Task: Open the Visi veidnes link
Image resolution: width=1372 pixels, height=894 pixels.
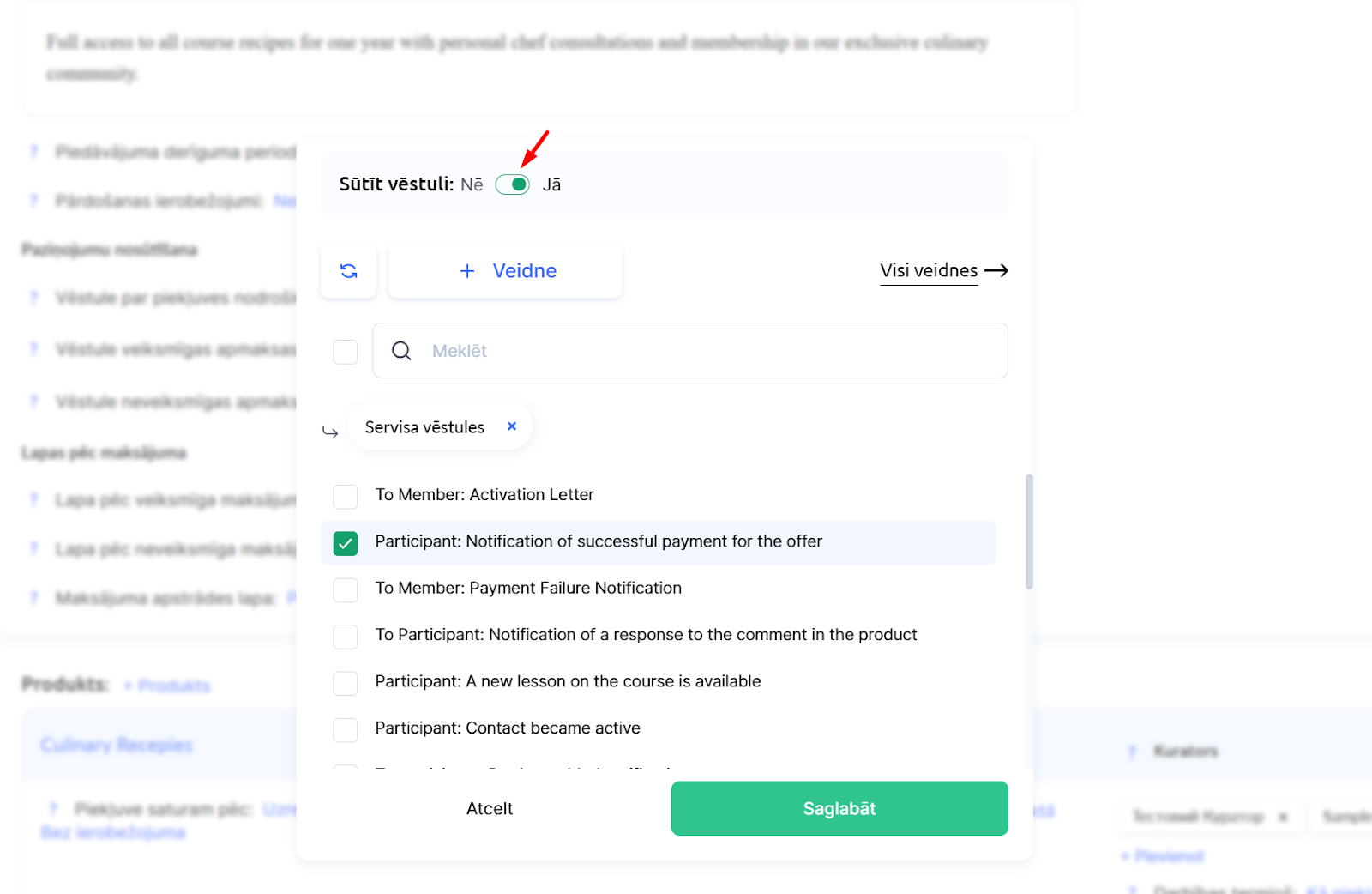Action: (928, 271)
